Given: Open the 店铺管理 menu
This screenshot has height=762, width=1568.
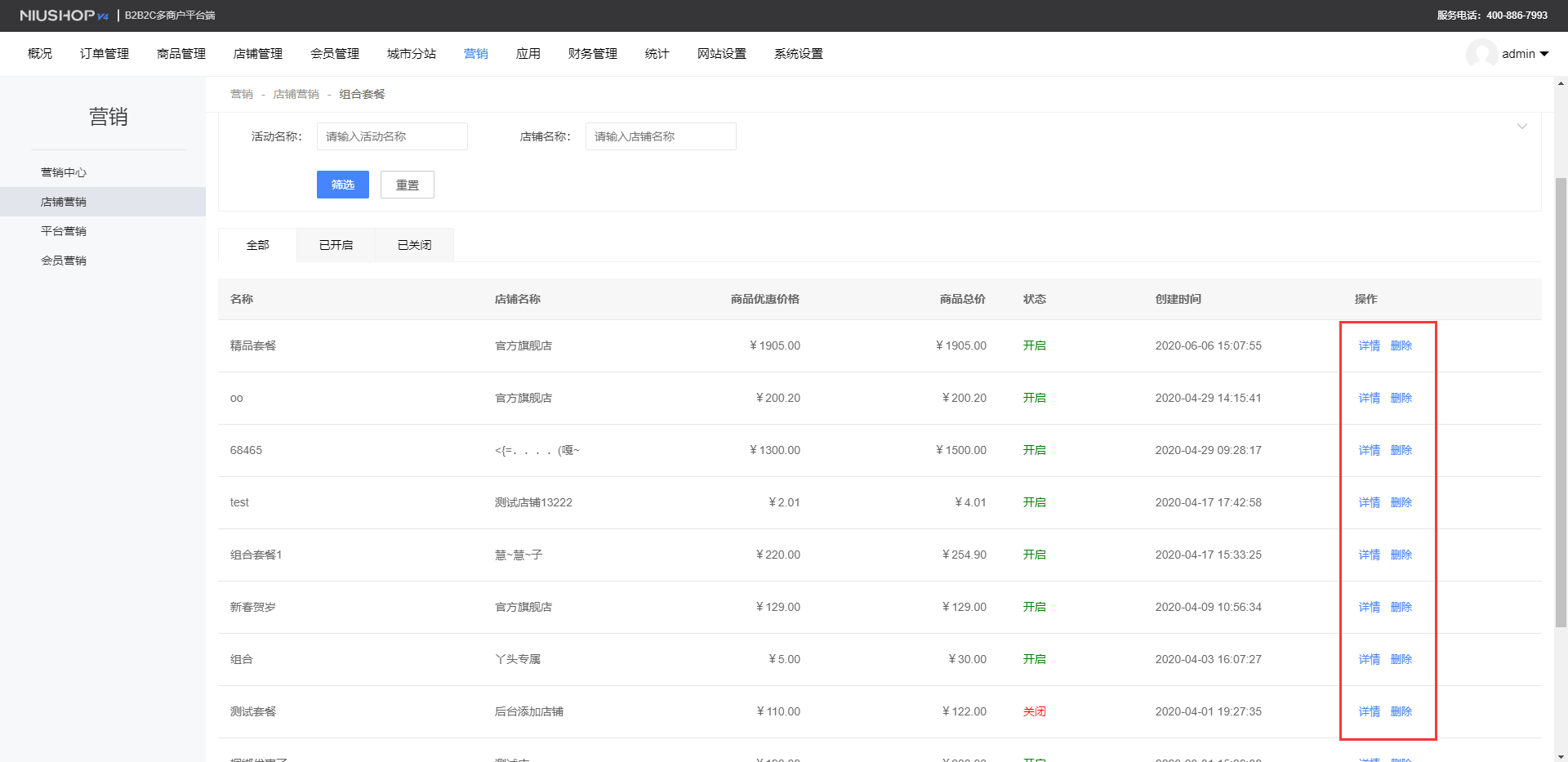Looking at the screenshot, I should point(258,54).
